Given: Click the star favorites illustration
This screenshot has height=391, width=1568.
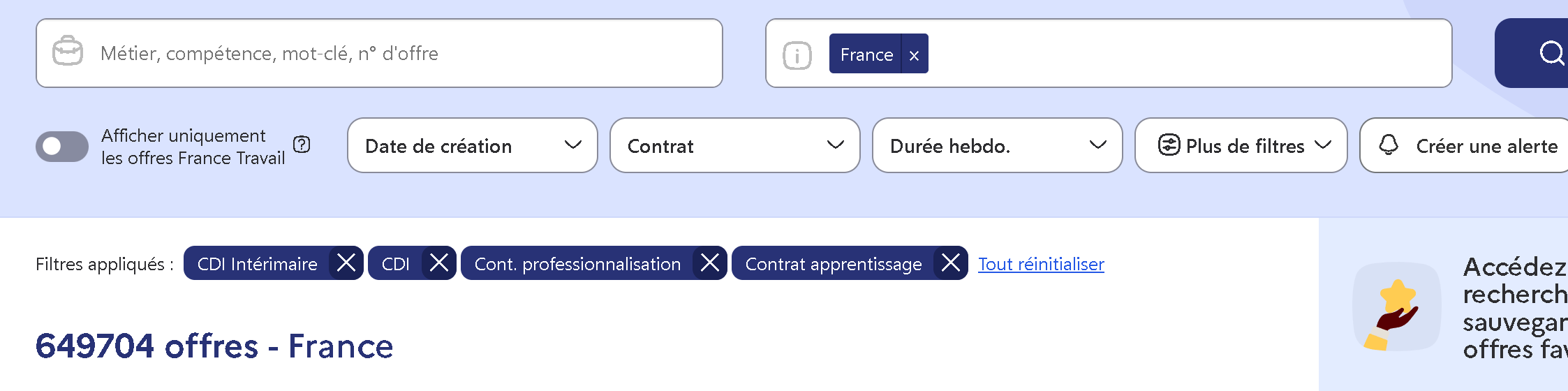Looking at the screenshot, I should [1396, 307].
